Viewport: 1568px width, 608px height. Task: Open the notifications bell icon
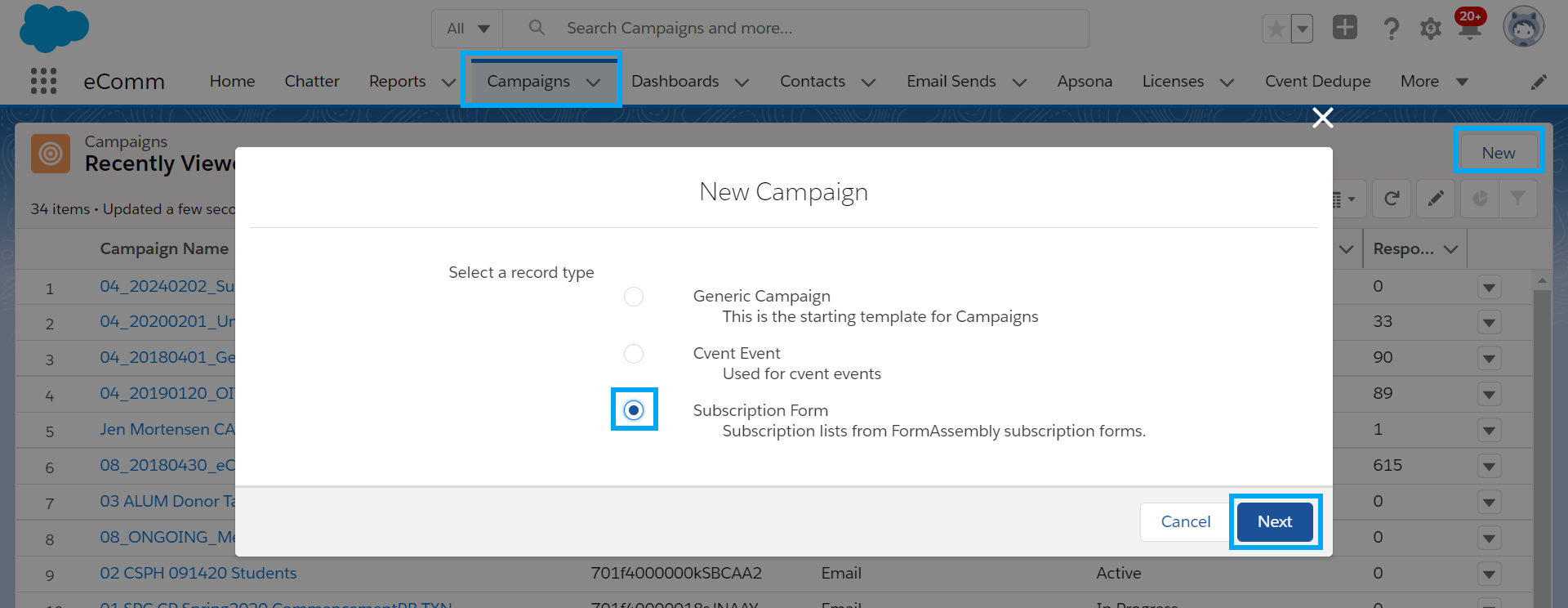point(1470,29)
